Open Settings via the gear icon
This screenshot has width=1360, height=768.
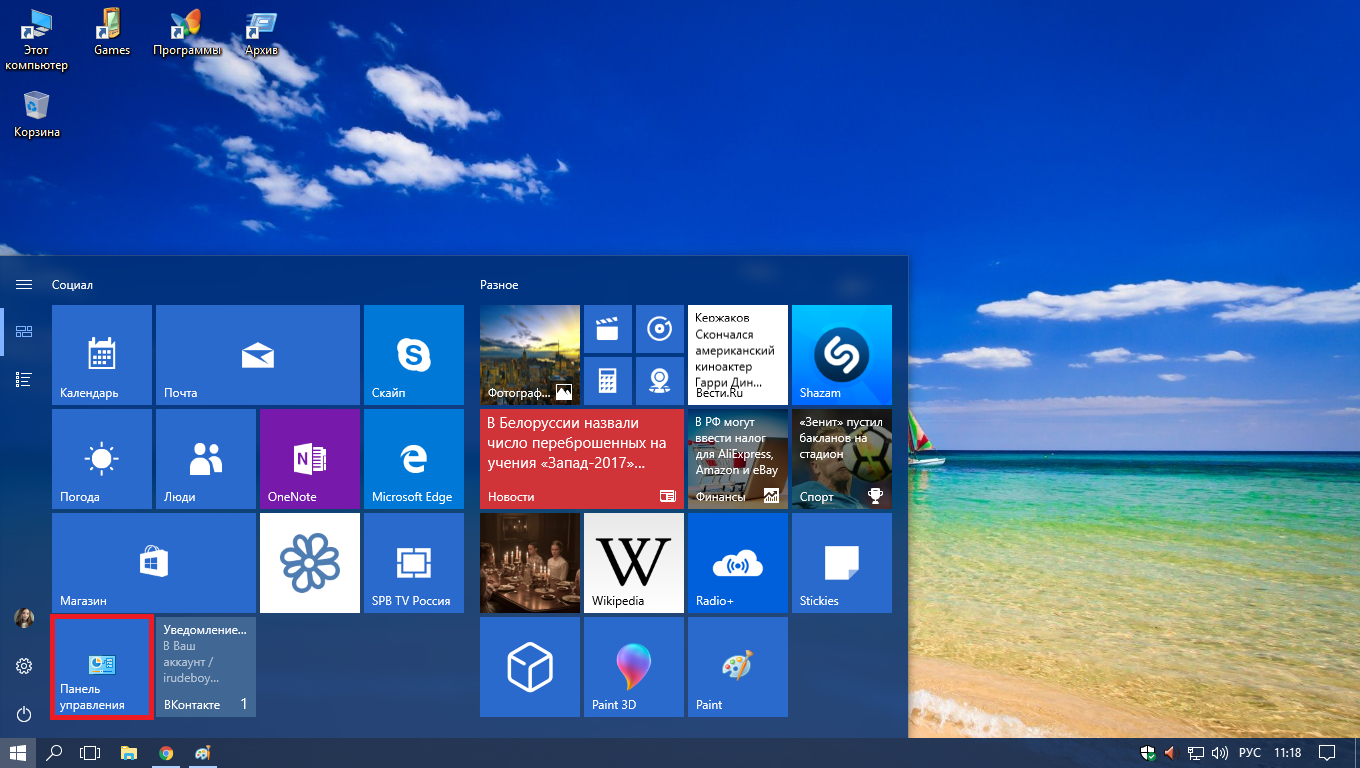pos(24,666)
